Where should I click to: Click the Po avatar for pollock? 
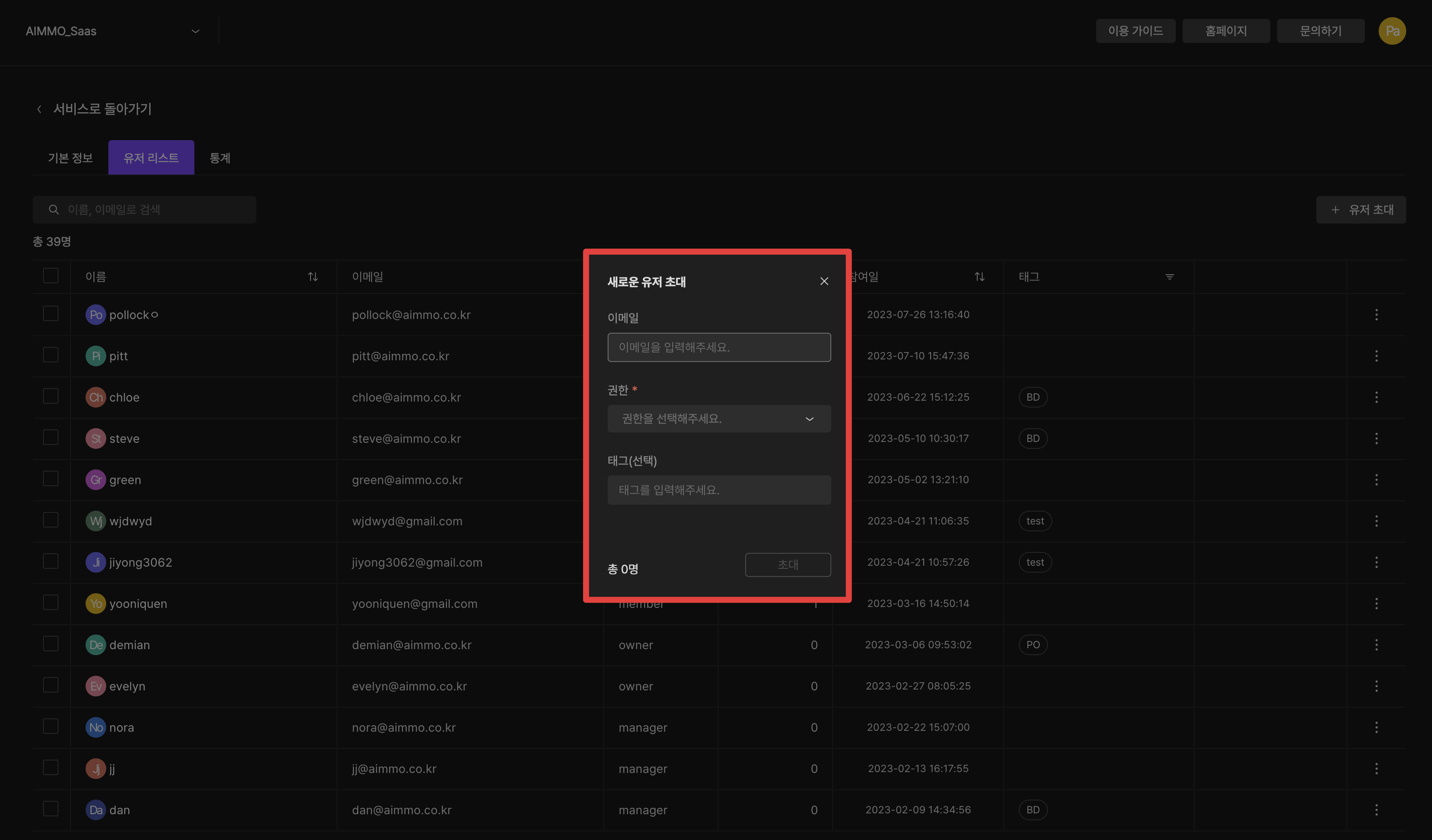click(x=95, y=315)
